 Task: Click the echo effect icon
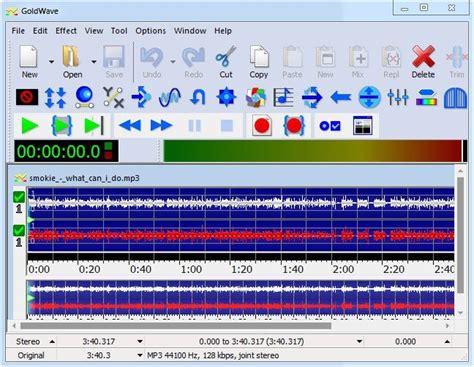pos(141,97)
